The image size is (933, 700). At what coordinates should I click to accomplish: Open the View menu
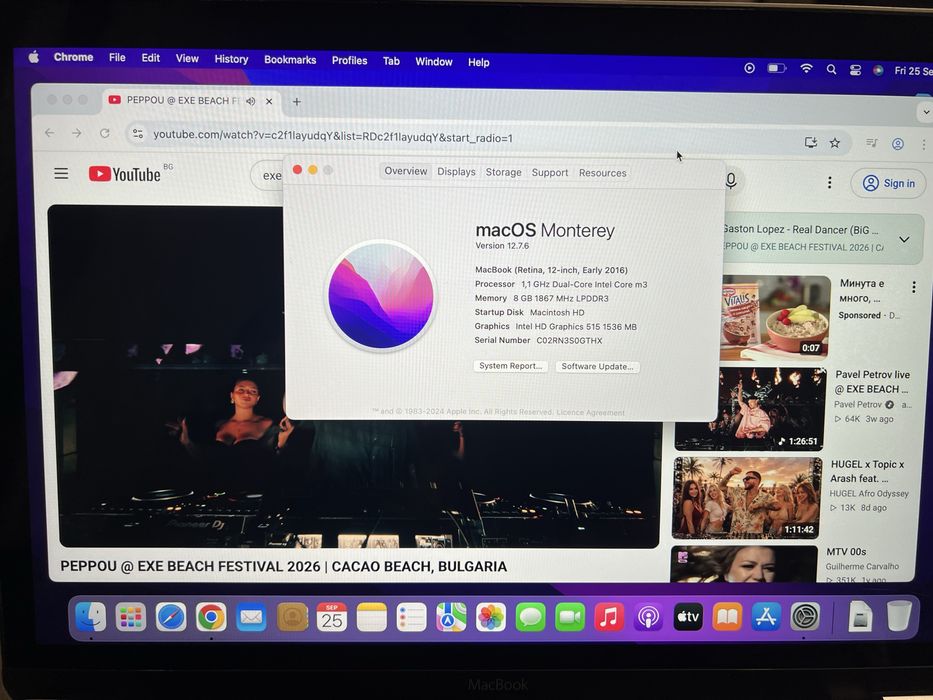187,58
